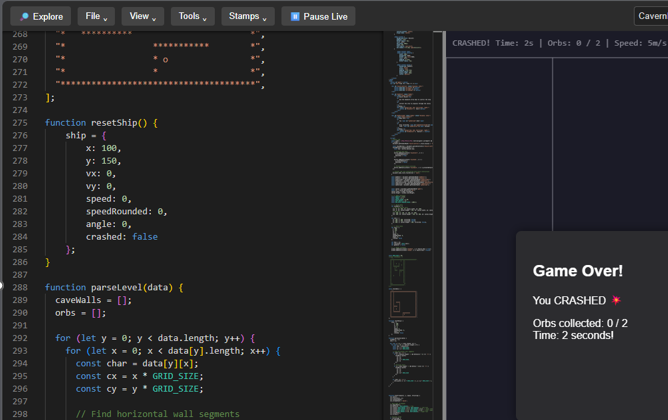This screenshot has height=420, width=668.
Task: Click 'const char = data[y][x];' line
Action: tap(137, 364)
